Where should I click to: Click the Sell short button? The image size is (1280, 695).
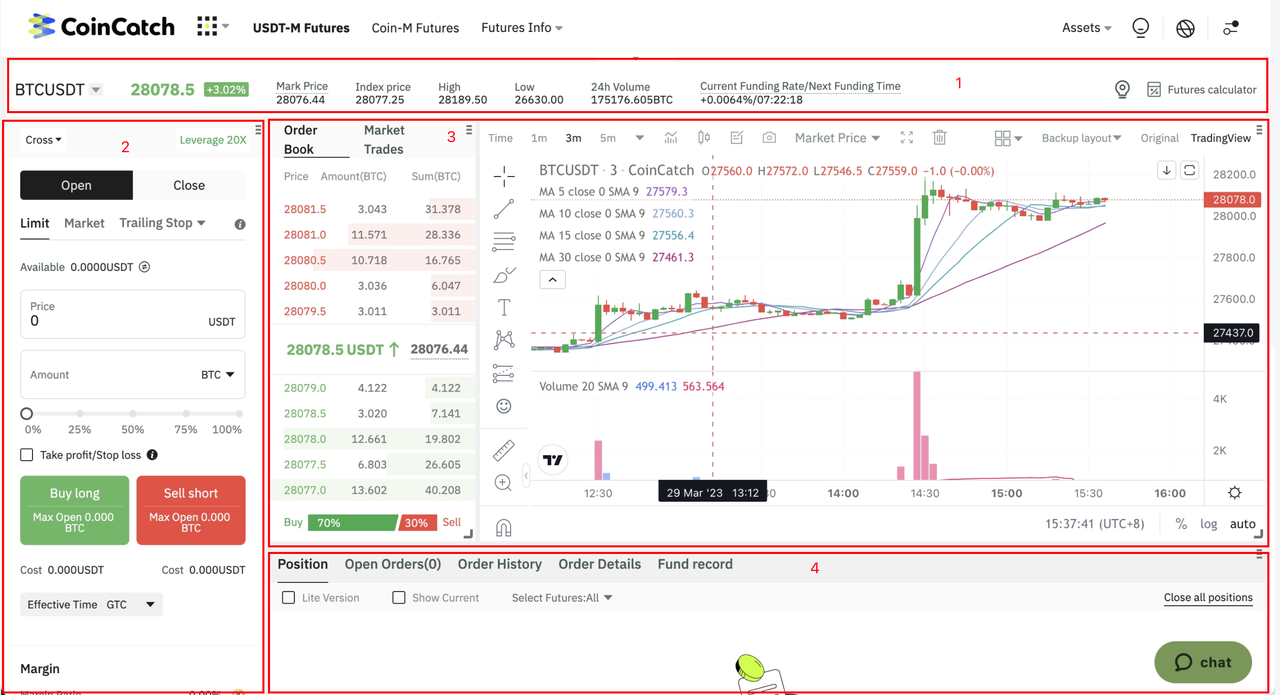coord(191,510)
